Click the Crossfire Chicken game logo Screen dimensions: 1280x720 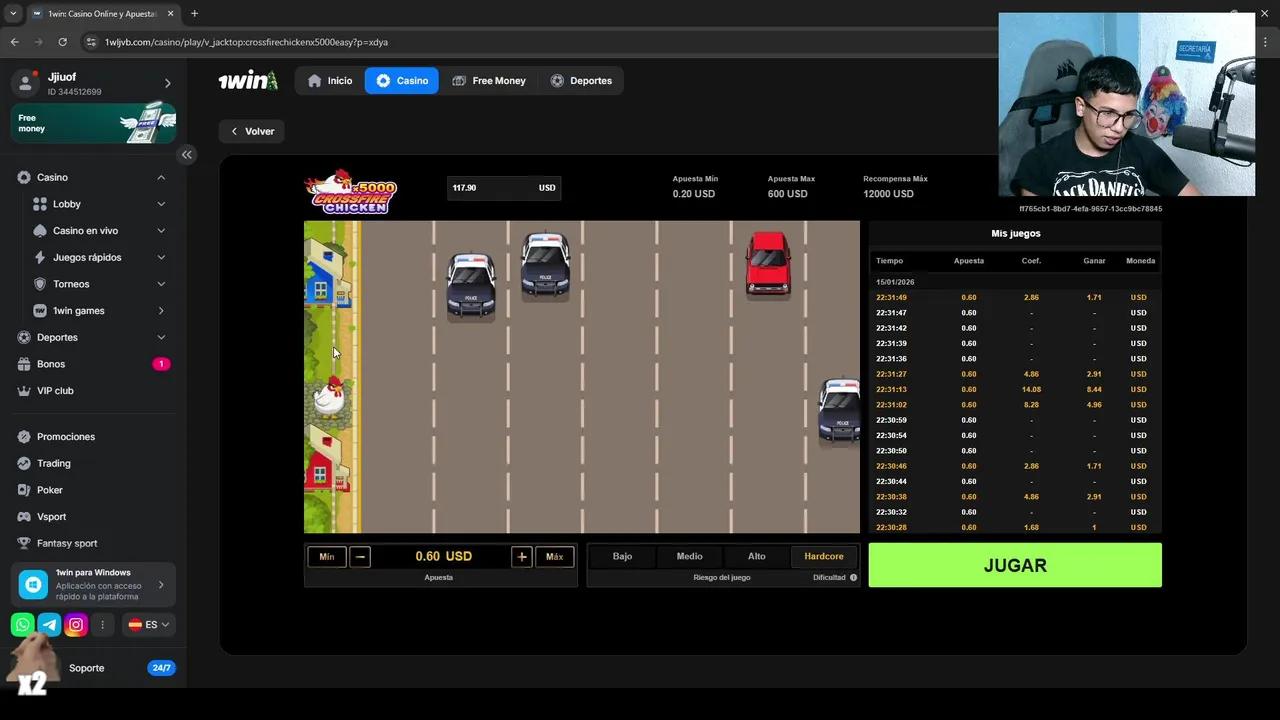point(351,191)
